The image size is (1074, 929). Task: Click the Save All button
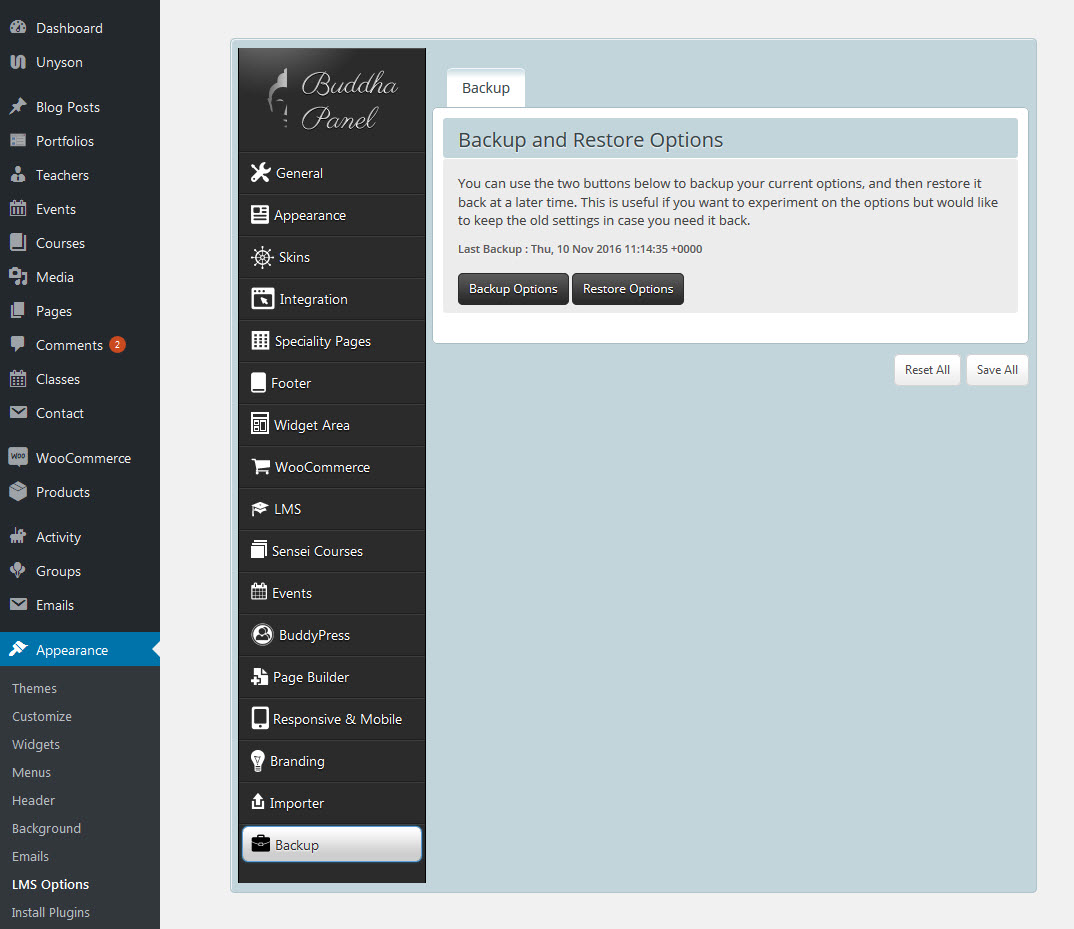(x=997, y=370)
